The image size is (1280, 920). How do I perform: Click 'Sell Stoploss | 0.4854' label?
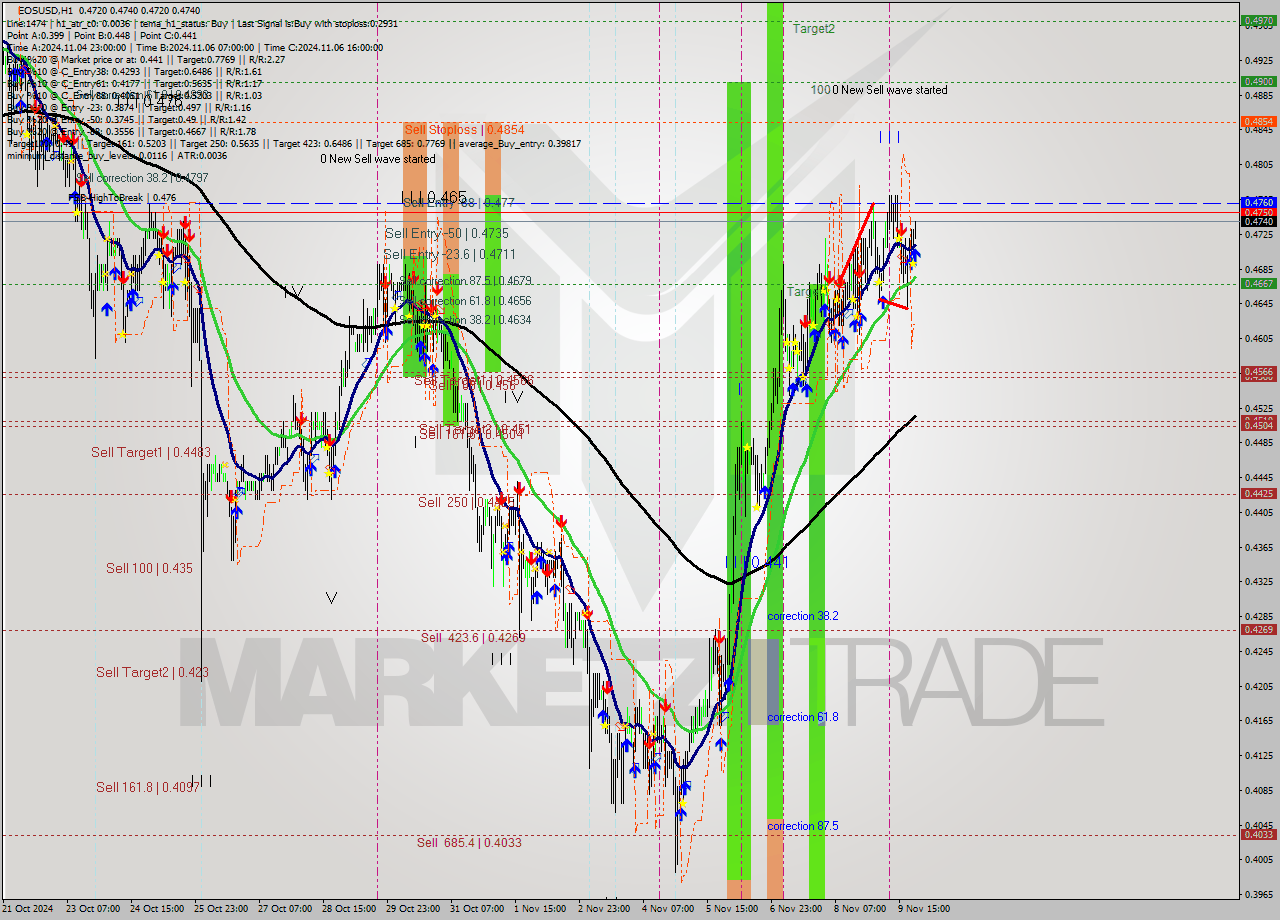(x=464, y=130)
